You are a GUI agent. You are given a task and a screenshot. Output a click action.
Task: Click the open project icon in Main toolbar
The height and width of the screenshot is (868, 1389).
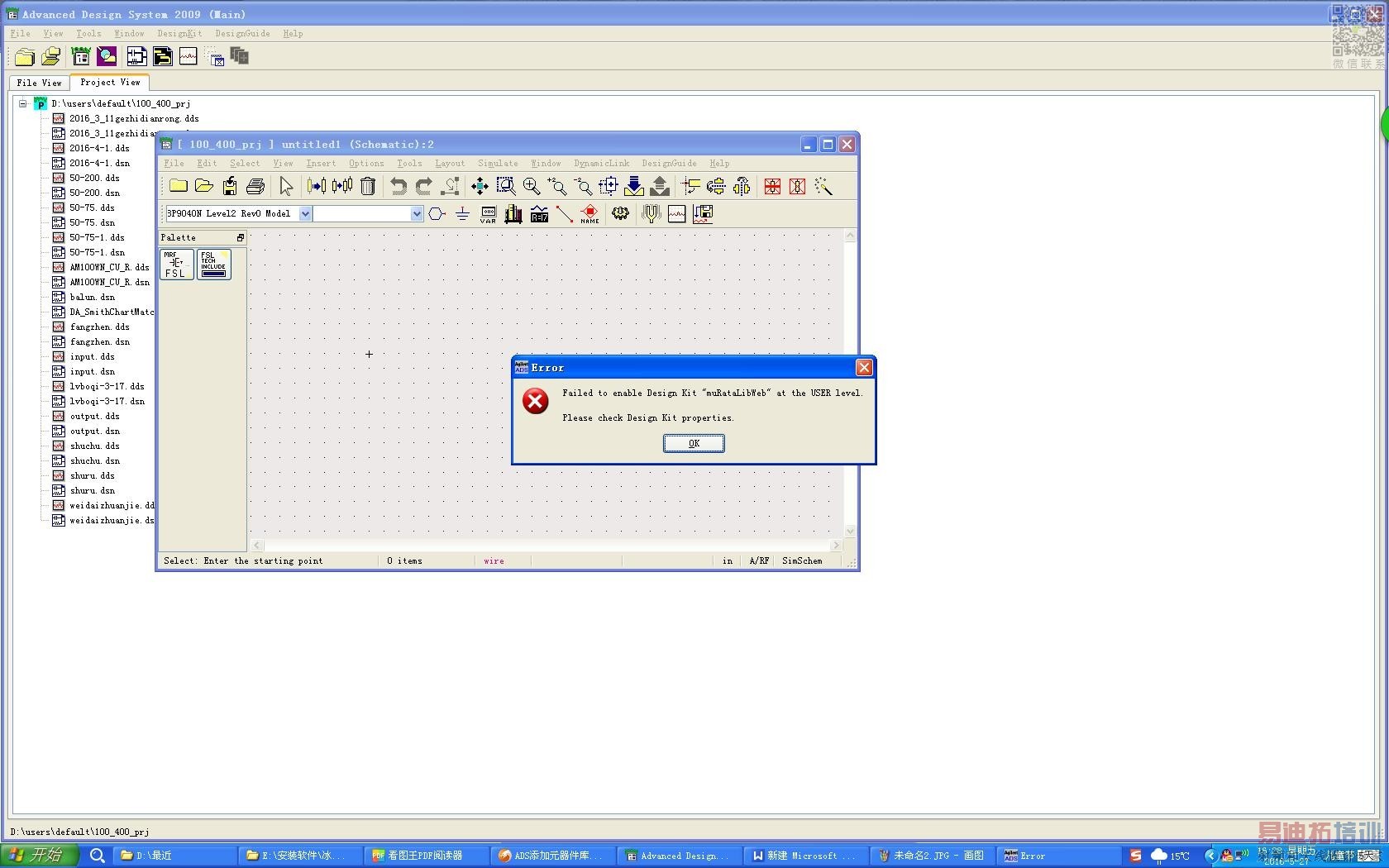(51, 56)
